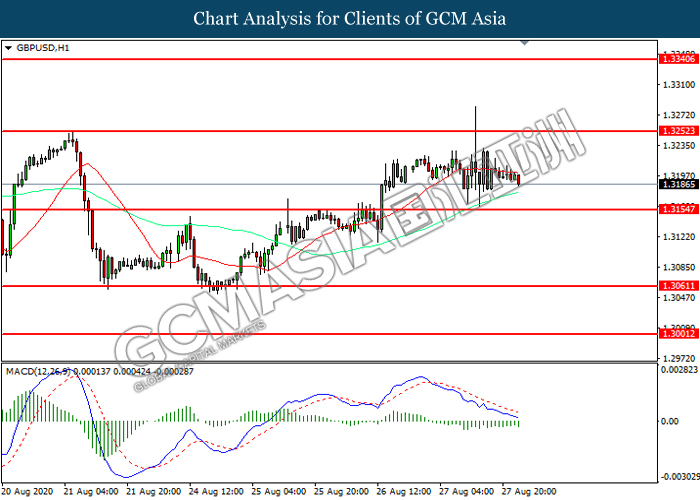Click the chart shift triangle marker at top
Screen dimensions: 700x500
tap(525, 43)
